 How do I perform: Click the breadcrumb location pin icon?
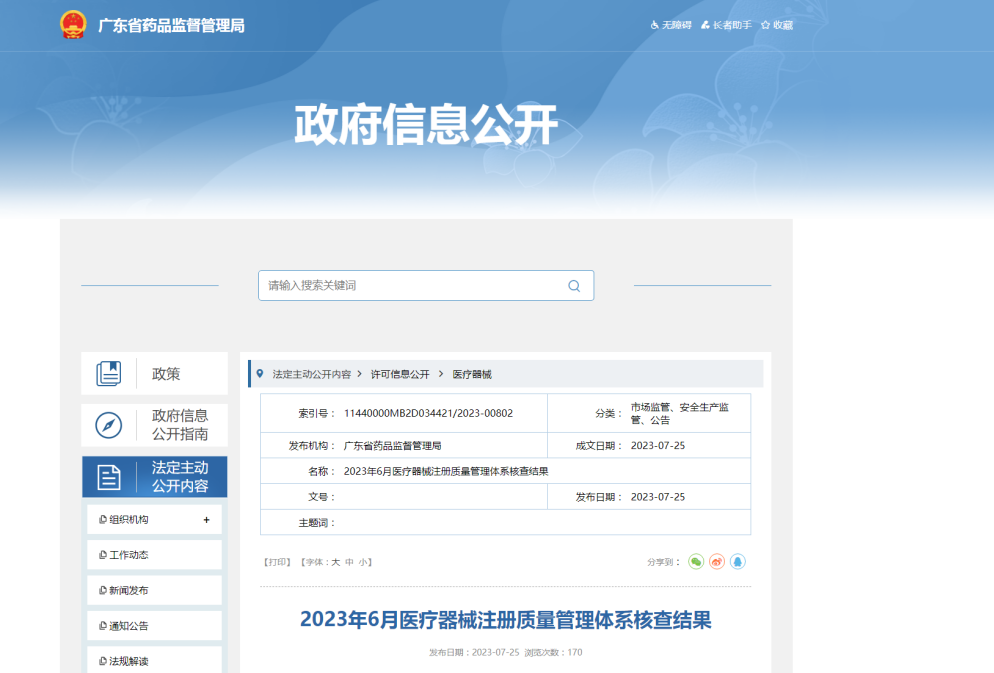[x=260, y=374]
